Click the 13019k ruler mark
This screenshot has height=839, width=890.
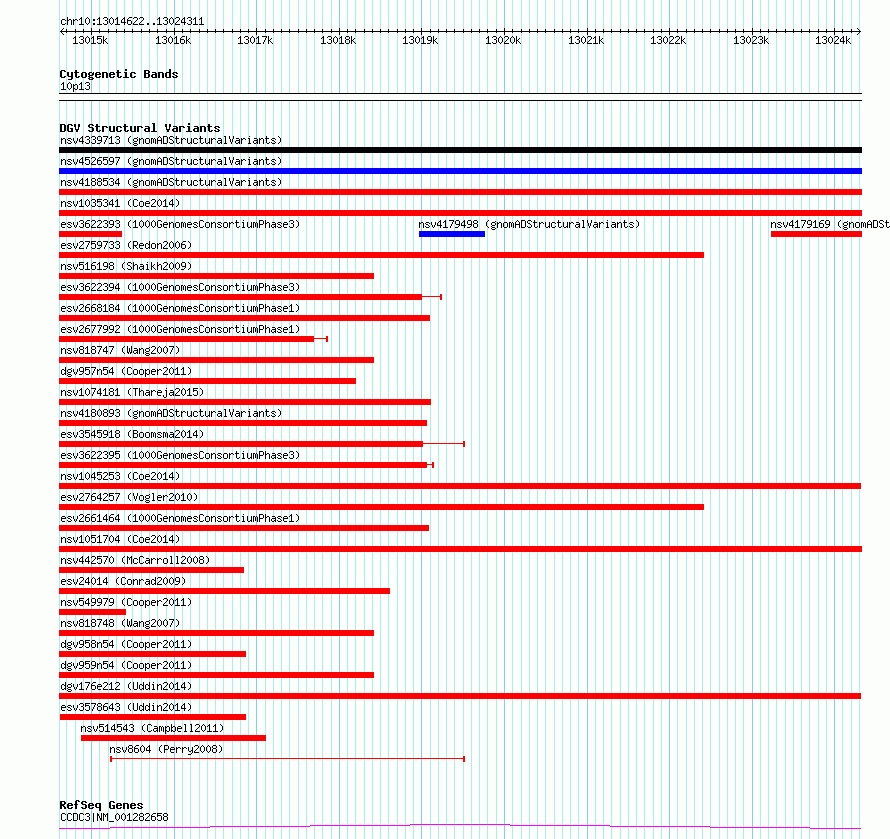pyautogui.click(x=420, y=40)
